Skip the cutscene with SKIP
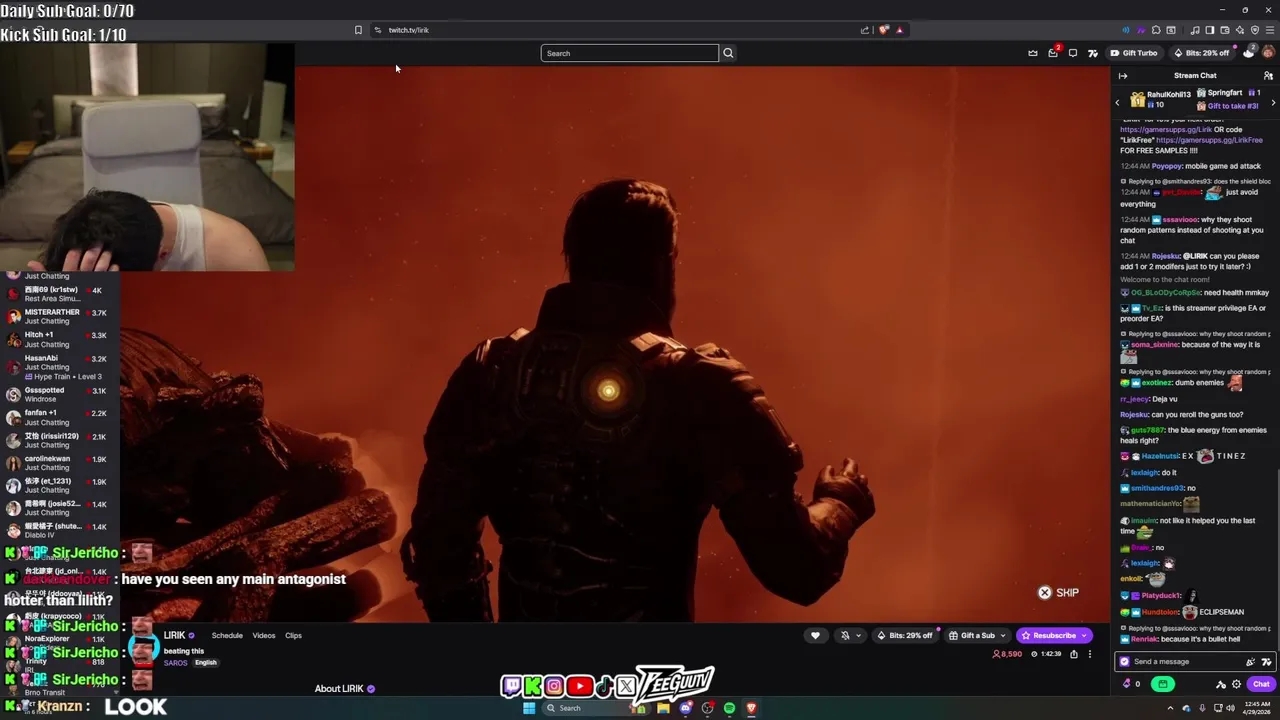 click(x=1058, y=593)
